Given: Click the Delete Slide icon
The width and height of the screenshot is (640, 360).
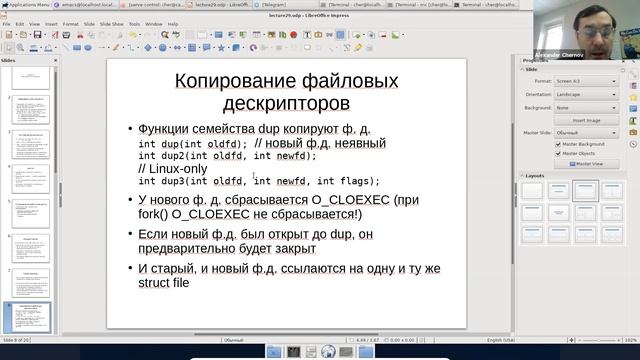Looking at the screenshot, I should 383,35.
